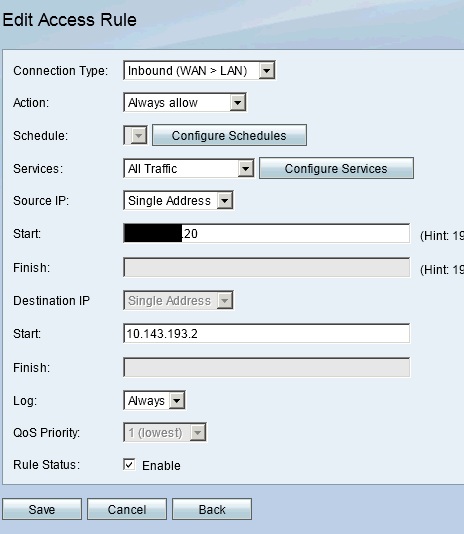Open the Log dropdown set to Always
The image size is (464, 534).
click(155, 400)
